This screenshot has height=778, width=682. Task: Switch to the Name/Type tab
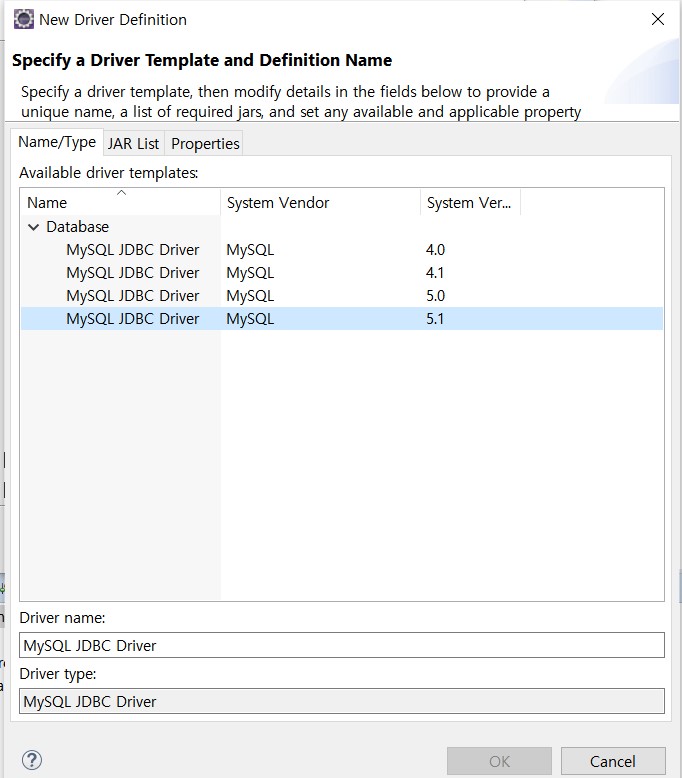pos(57,142)
